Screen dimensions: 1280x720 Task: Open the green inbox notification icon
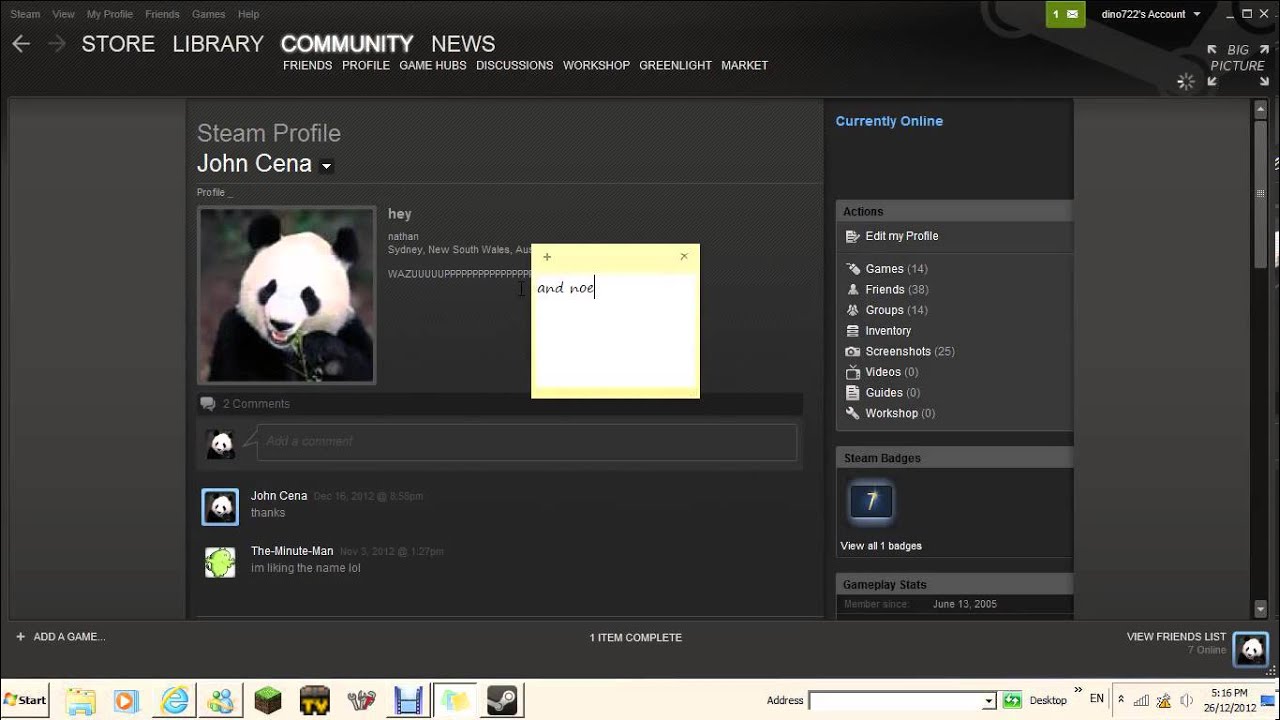pos(1066,14)
